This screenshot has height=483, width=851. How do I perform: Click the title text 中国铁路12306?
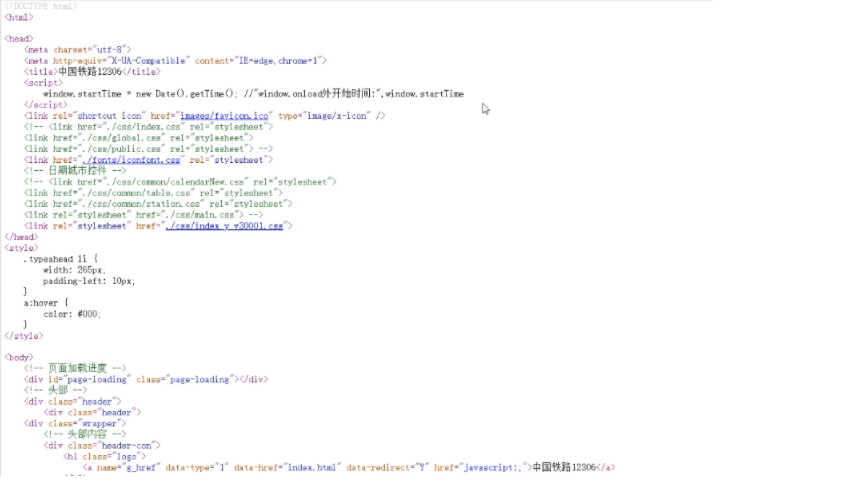(x=90, y=72)
